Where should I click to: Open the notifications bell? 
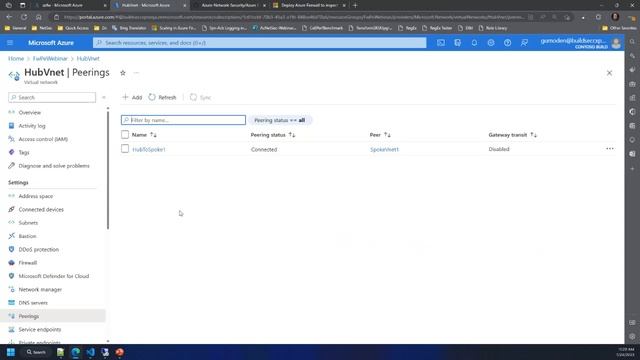(x=474, y=43)
